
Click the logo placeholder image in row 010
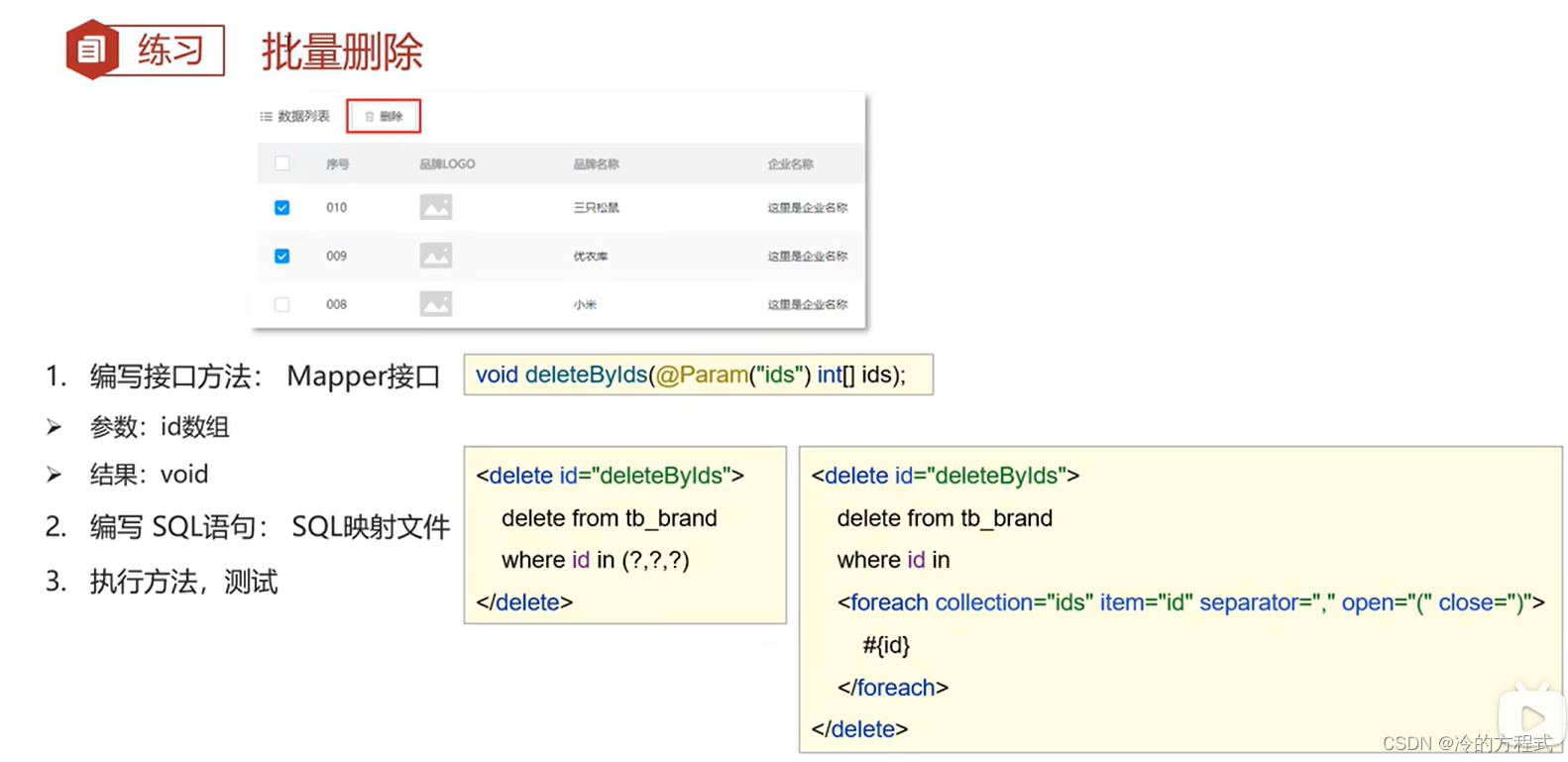(436, 207)
